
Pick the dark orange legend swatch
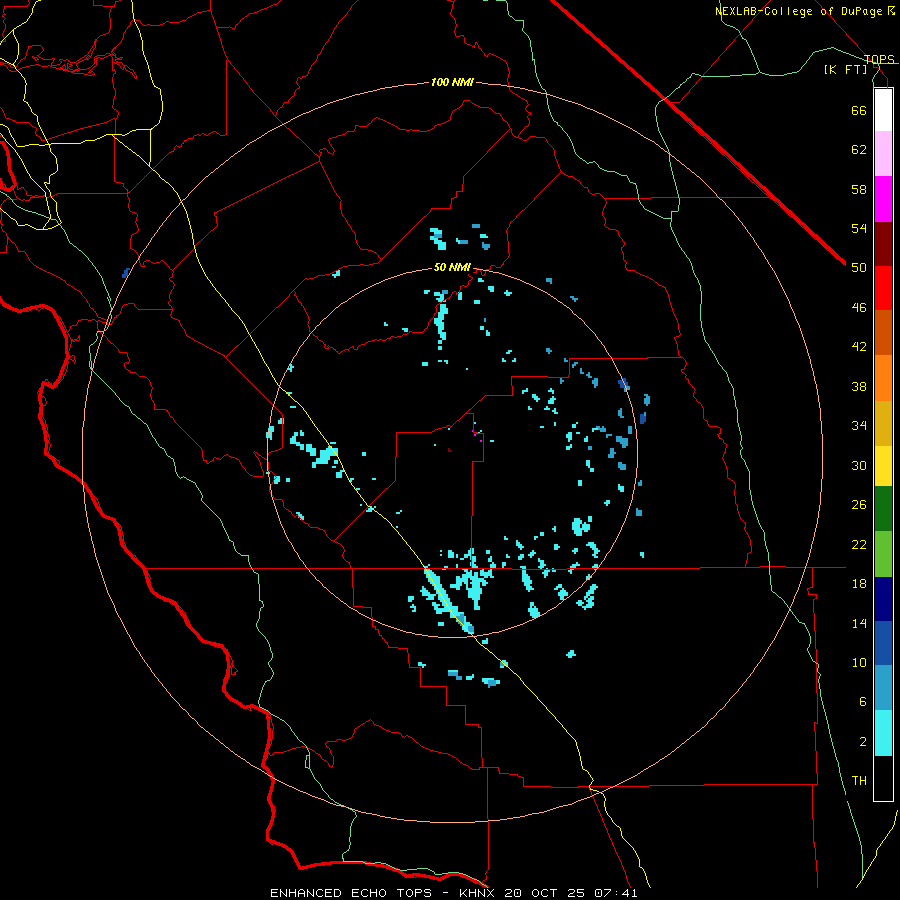click(883, 332)
